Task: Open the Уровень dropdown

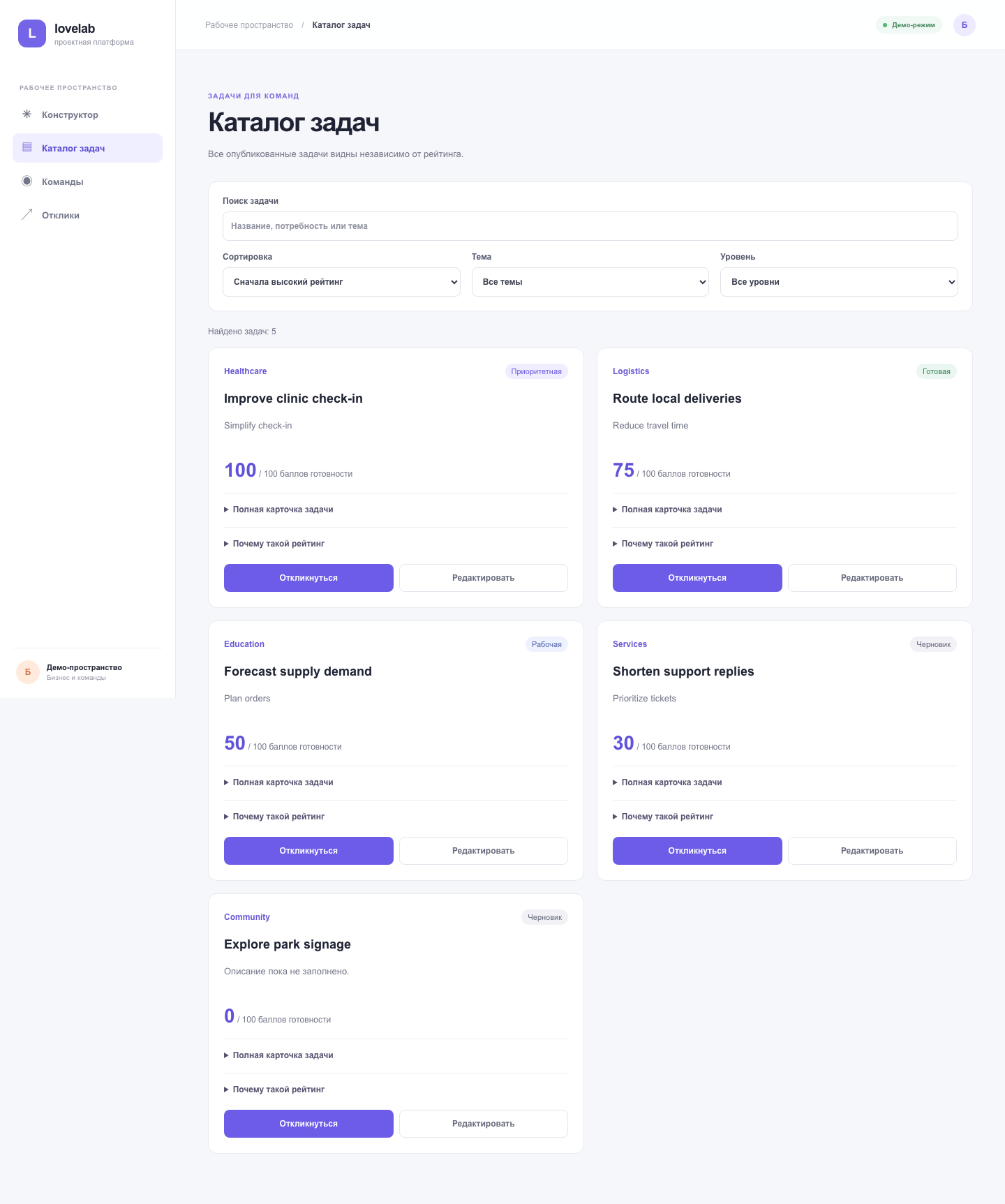Action: pyautogui.click(x=839, y=282)
